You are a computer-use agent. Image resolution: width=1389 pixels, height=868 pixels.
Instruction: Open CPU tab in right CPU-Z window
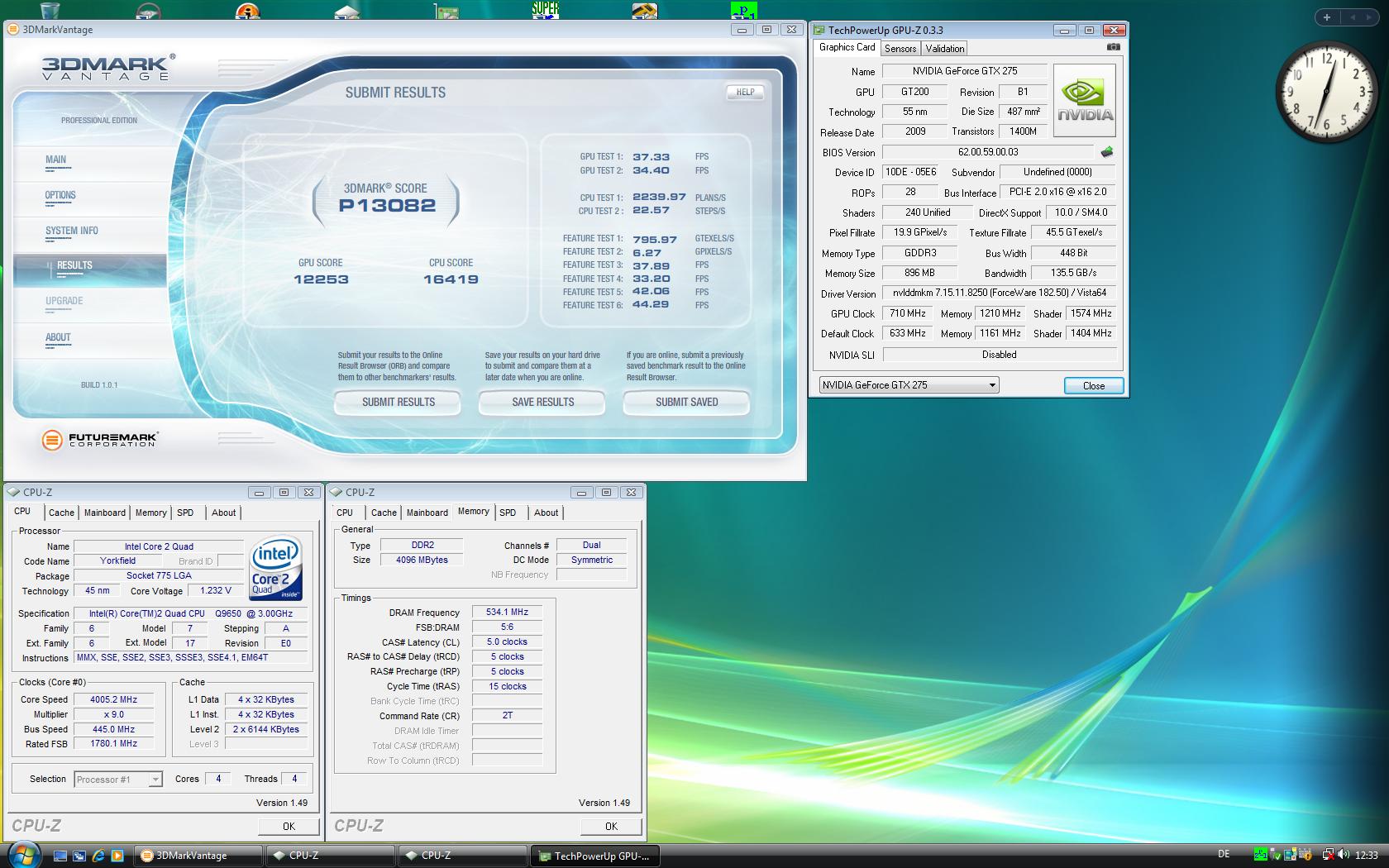coord(345,513)
